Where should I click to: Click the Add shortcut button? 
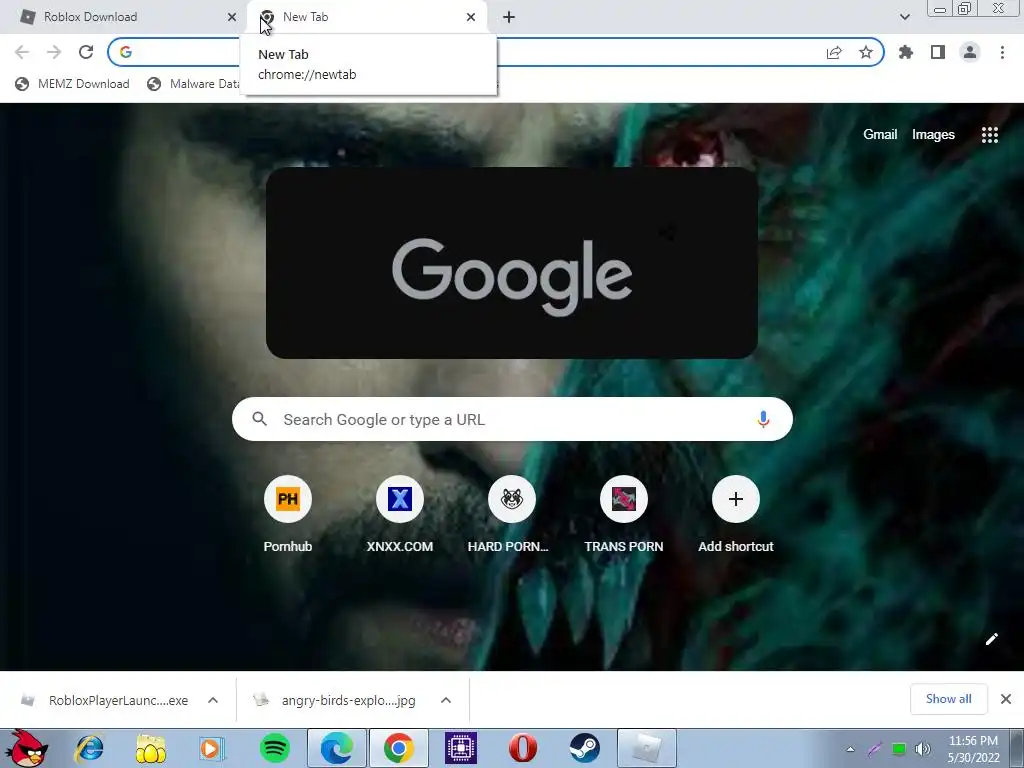[x=735, y=515]
